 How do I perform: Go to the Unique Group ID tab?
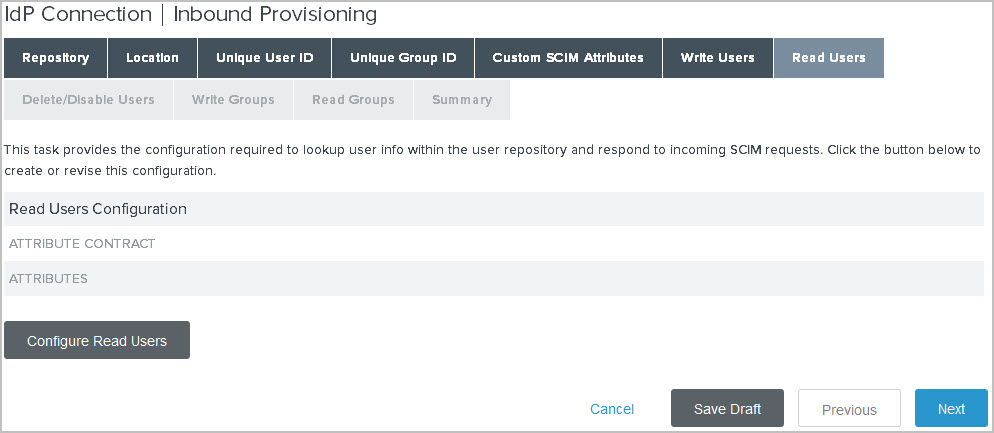tap(403, 58)
